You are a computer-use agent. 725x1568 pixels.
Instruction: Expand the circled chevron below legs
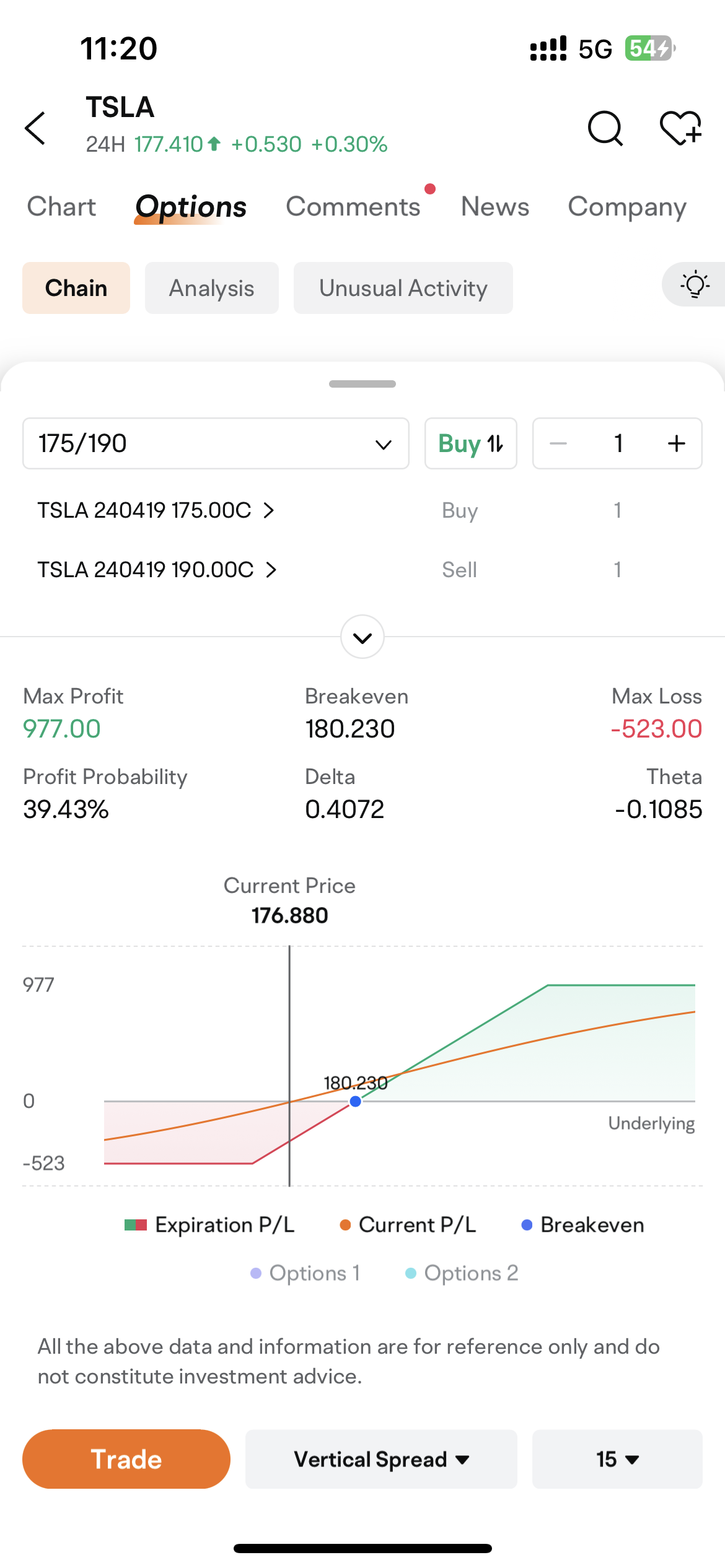tap(362, 637)
